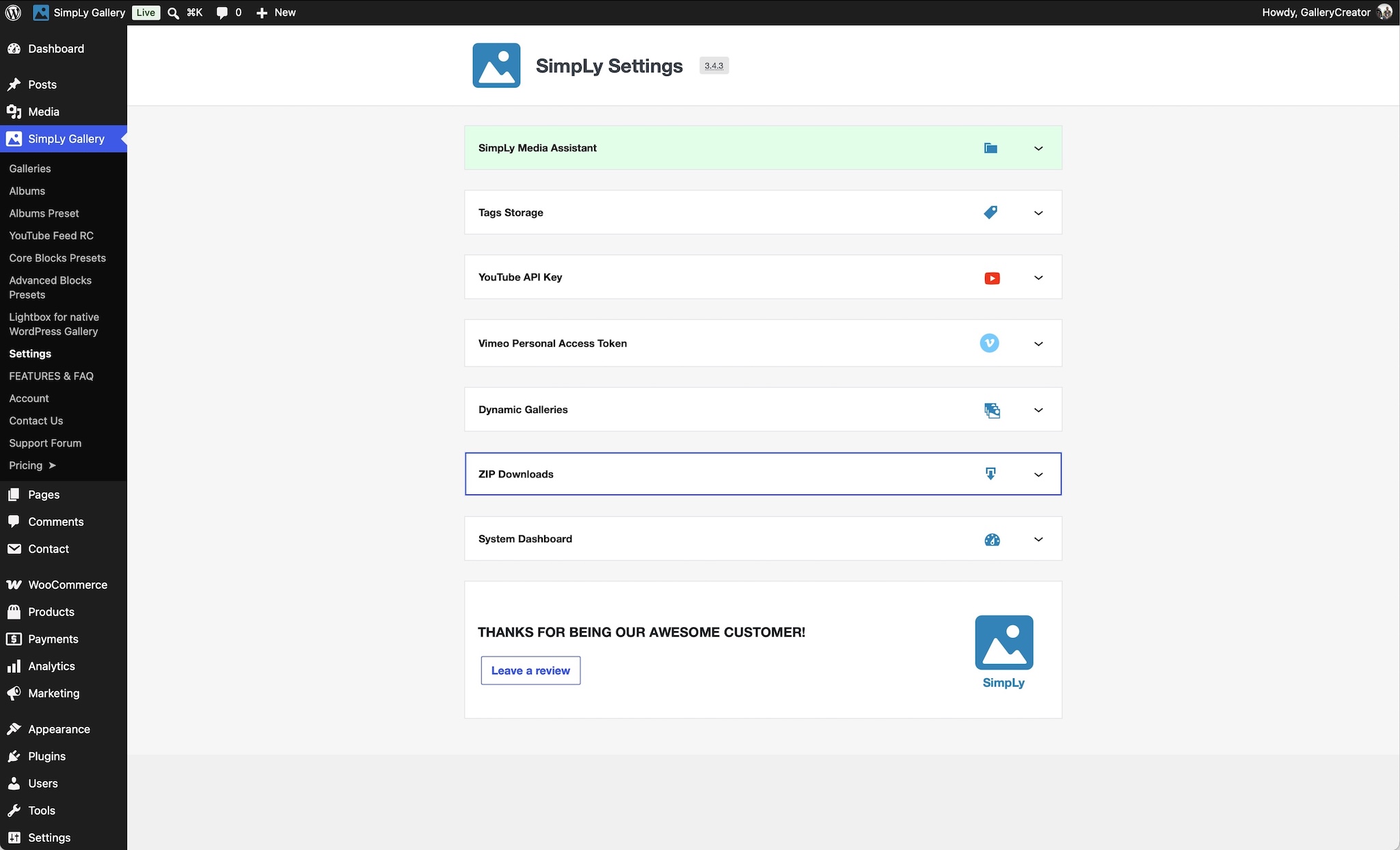Expand the ZIP Downloads chevron

(1038, 475)
